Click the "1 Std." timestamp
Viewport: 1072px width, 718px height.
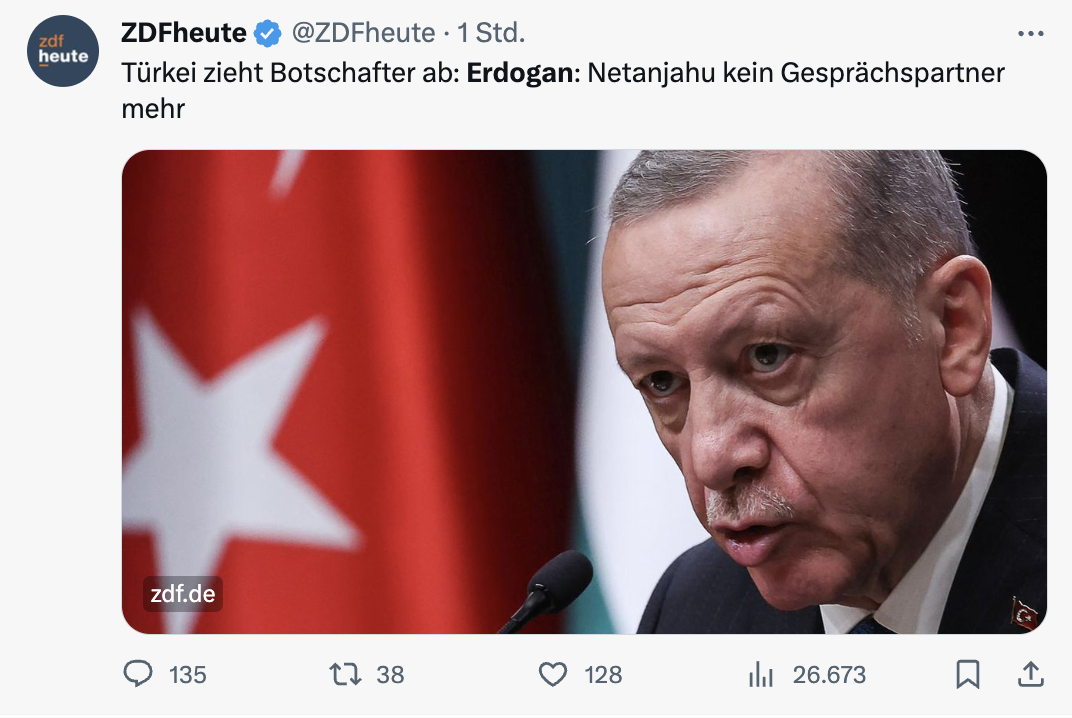pyautogui.click(x=491, y=33)
